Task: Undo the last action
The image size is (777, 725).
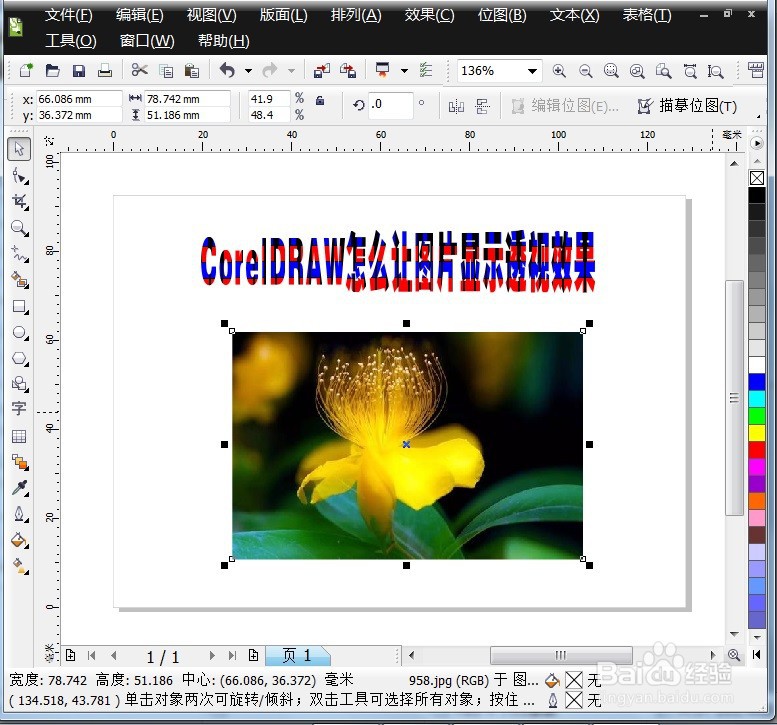Action: point(227,70)
